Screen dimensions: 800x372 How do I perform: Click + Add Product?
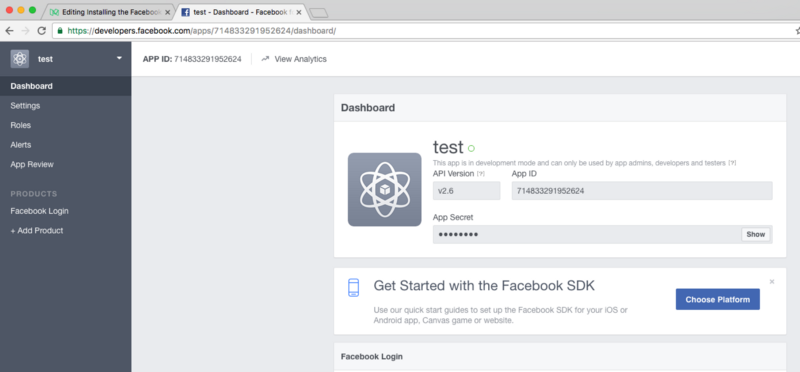(37, 231)
